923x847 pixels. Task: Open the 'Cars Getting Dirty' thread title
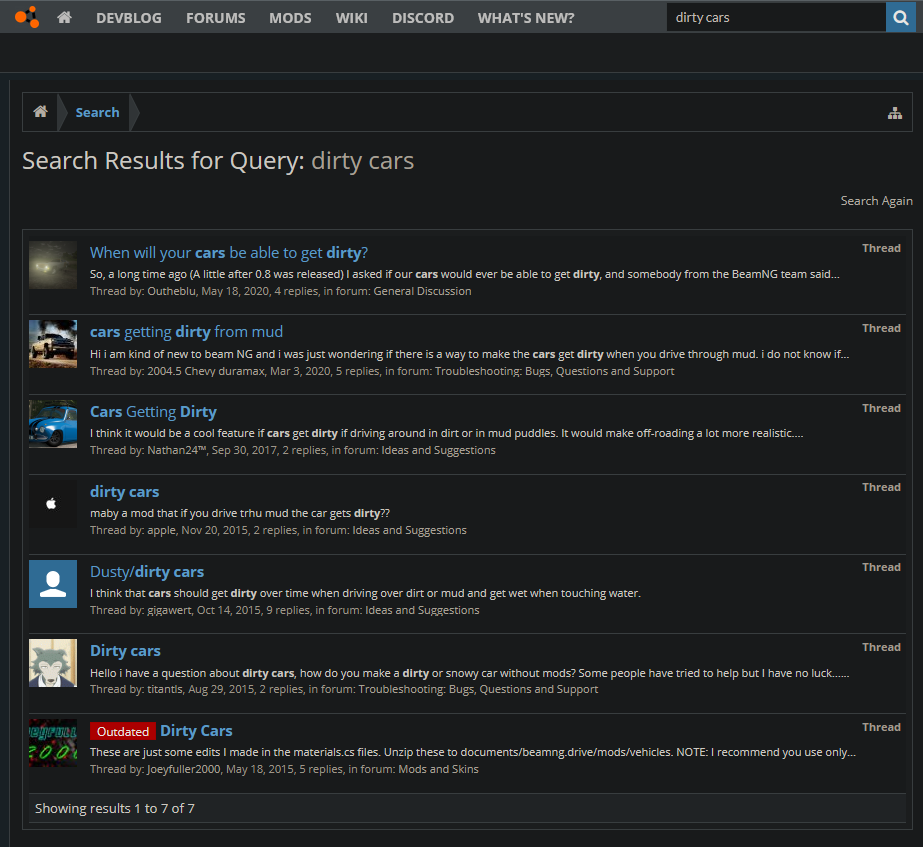[x=153, y=411]
